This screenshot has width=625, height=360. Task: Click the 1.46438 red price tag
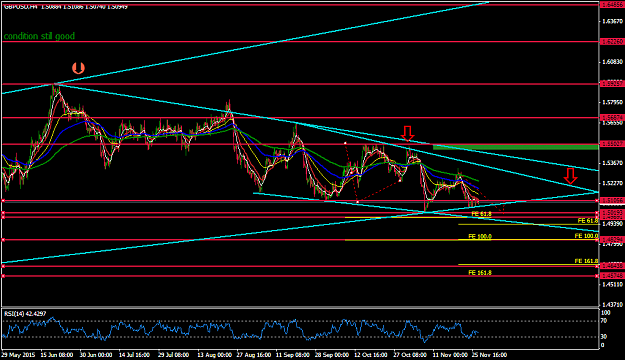(612, 266)
